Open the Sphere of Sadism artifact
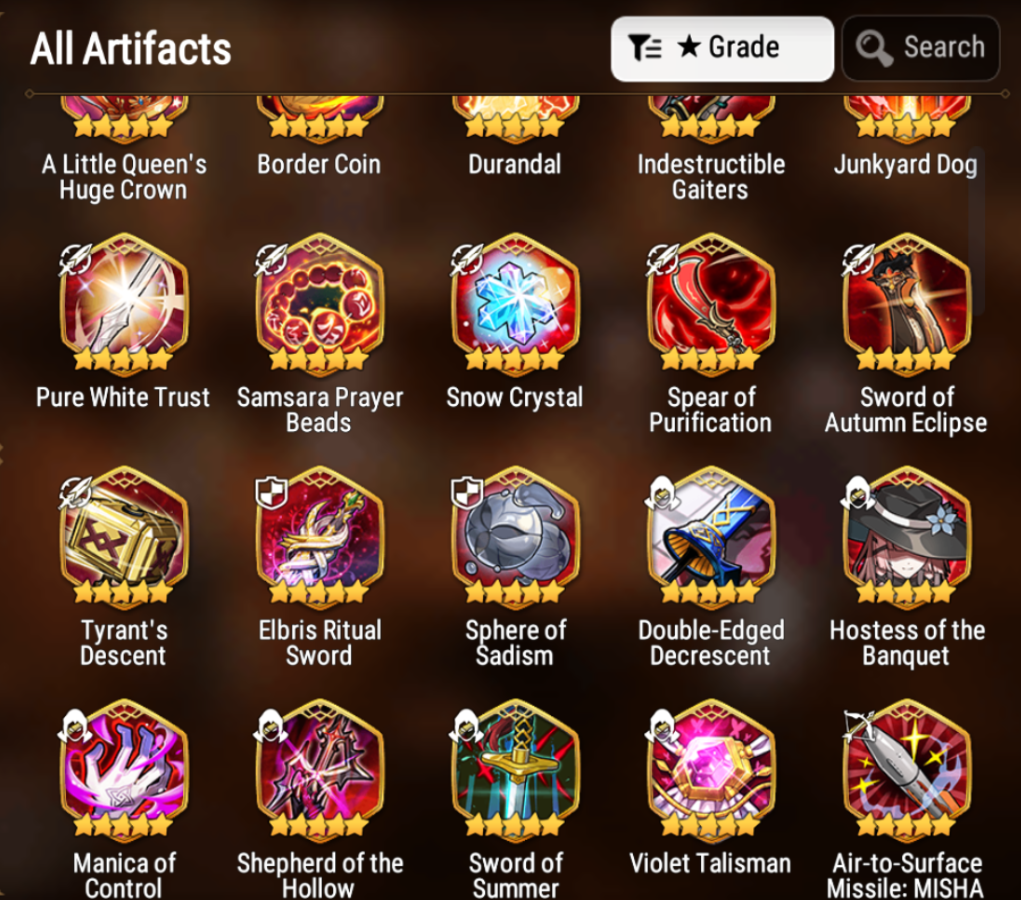This screenshot has height=900, width=1021. (515, 537)
